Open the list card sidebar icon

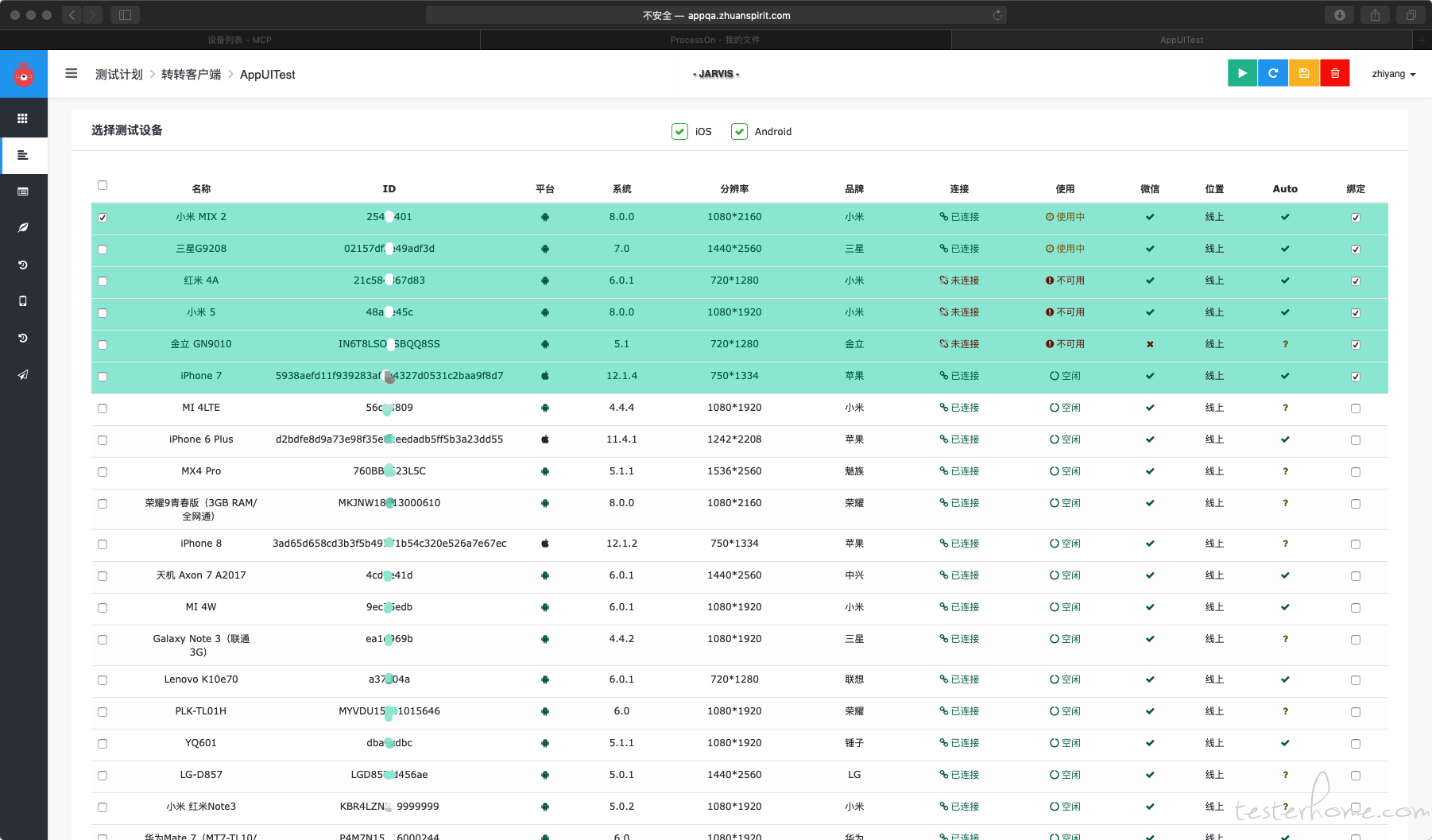point(23,192)
